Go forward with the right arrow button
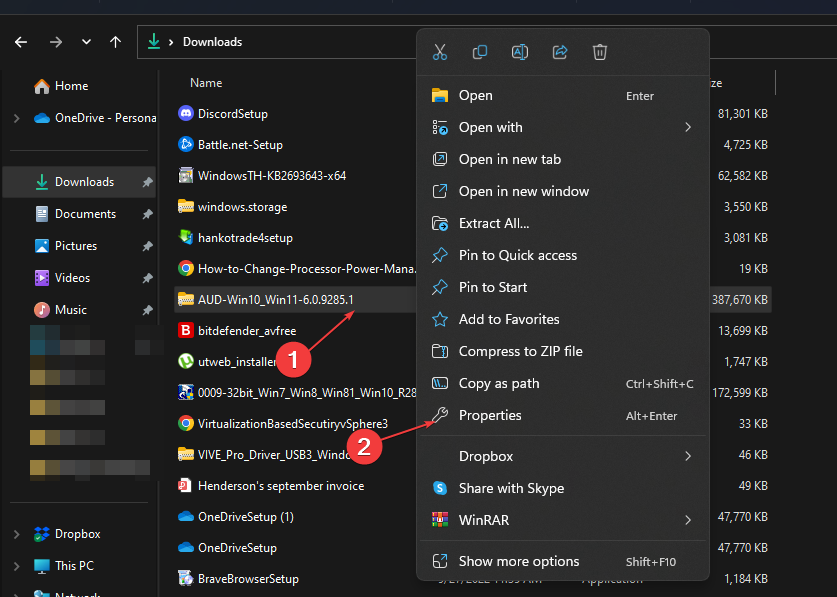This screenshot has height=597, width=837. pyautogui.click(x=56, y=42)
